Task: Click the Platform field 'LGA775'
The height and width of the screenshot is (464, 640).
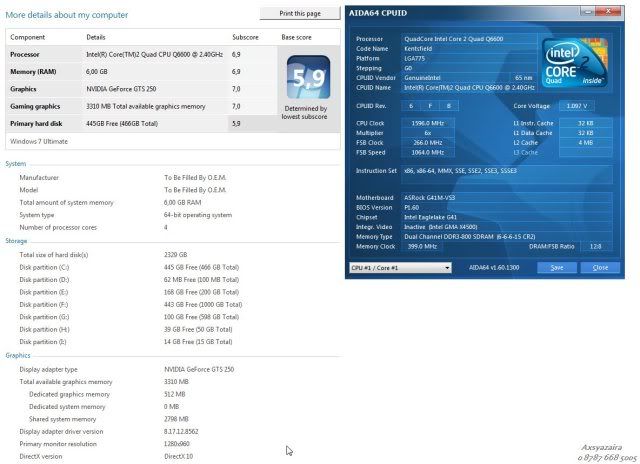Action: click(469, 58)
